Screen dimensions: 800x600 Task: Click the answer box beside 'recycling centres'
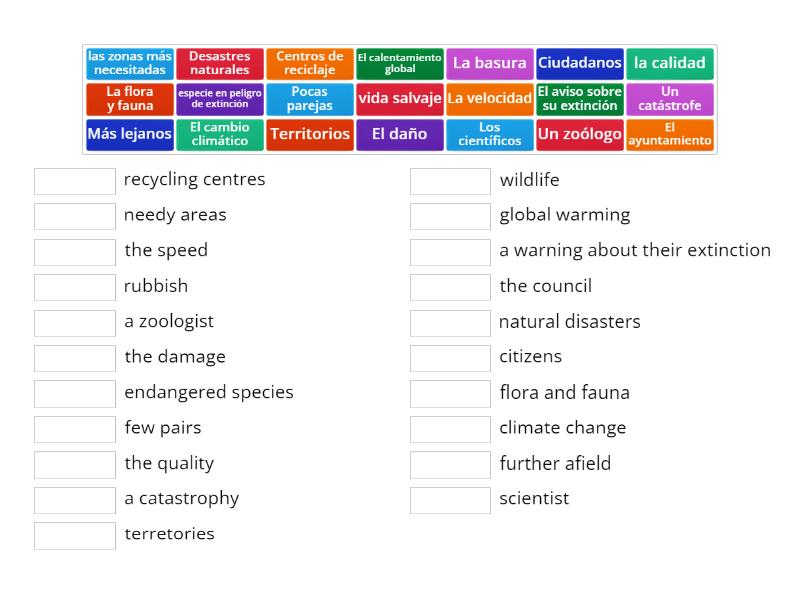tap(74, 181)
